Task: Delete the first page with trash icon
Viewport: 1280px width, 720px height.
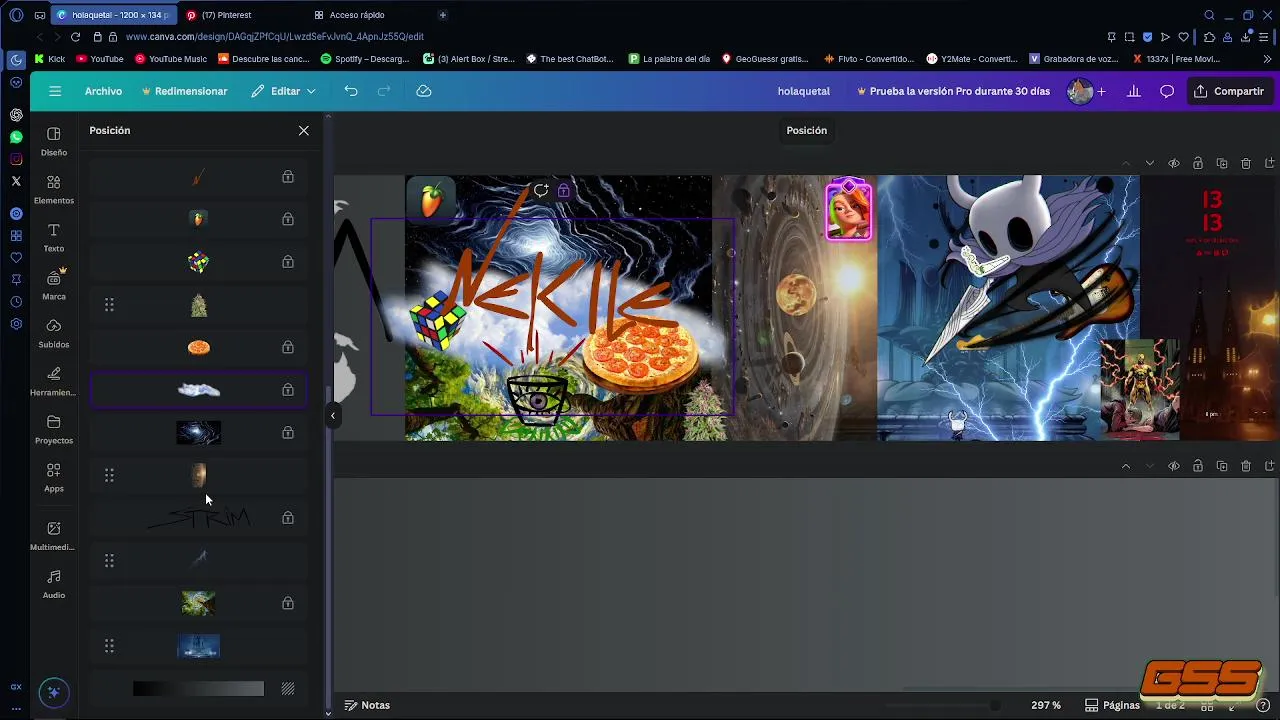Action: point(1246,163)
